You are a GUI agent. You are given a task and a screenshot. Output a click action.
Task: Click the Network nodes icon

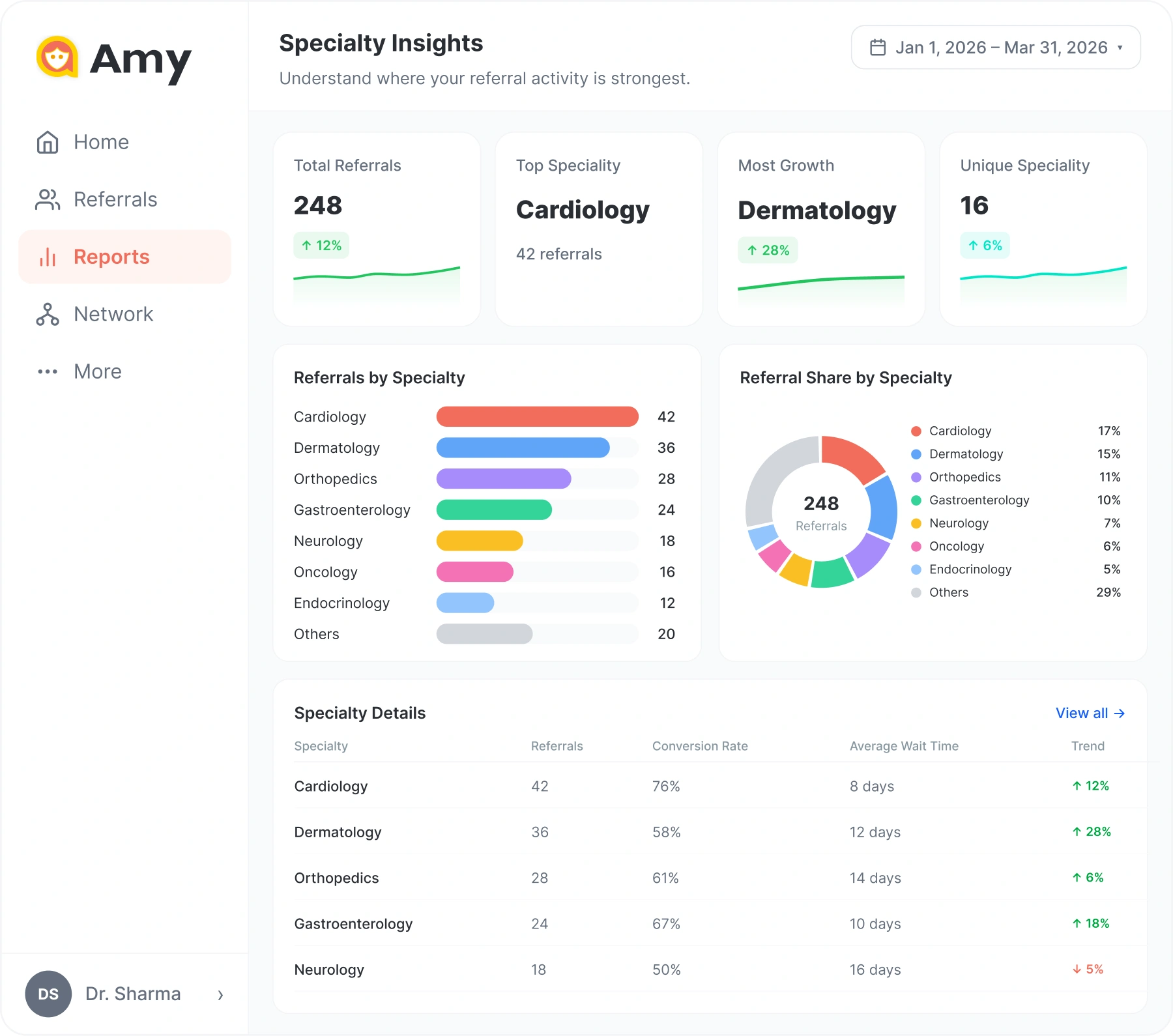coord(48,314)
